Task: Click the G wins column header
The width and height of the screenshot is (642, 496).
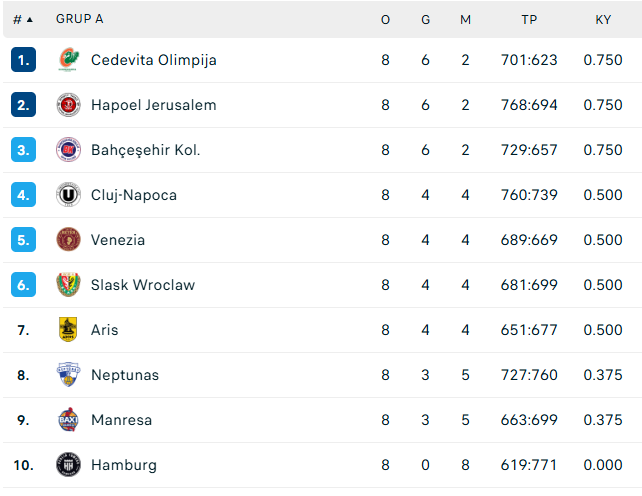Action: [x=425, y=19]
